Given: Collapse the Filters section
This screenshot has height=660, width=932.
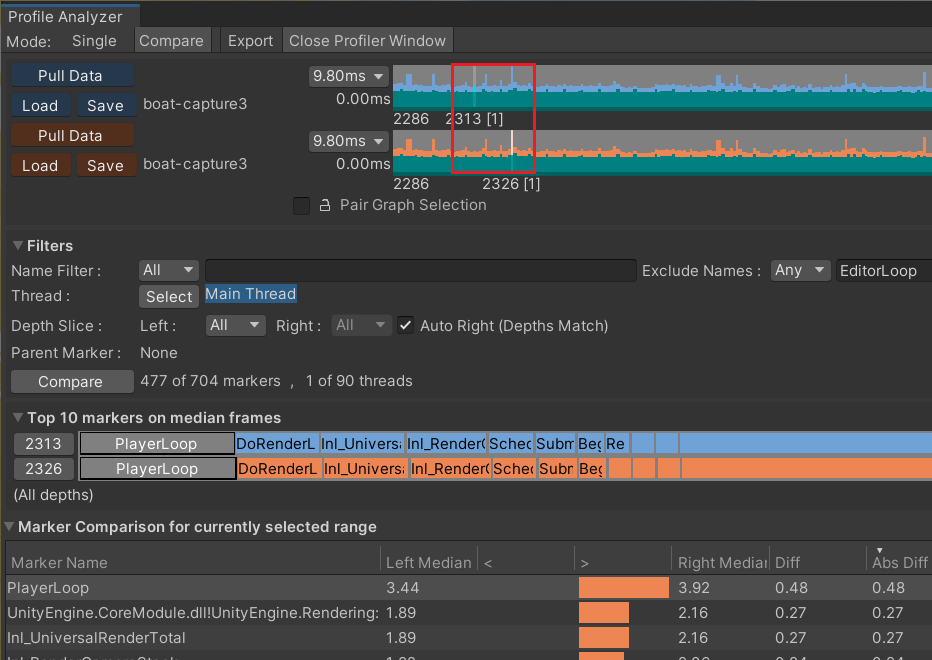Looking at the screenshot, I should (x=18, y=245).
